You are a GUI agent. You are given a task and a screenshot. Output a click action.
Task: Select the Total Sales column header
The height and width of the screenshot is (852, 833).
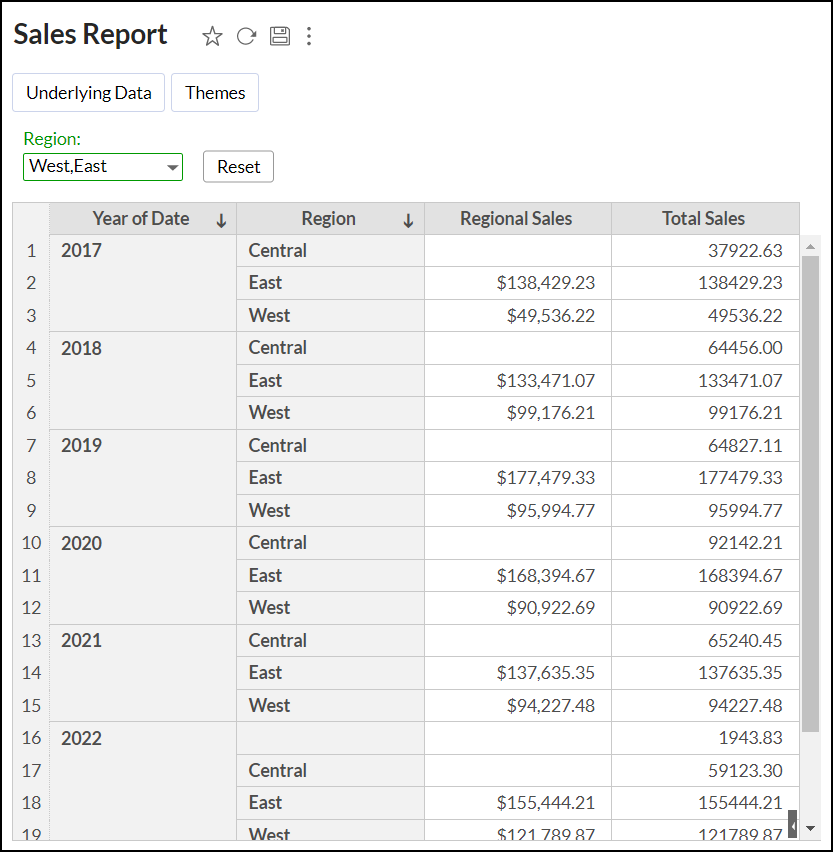[x=705, y=219]
